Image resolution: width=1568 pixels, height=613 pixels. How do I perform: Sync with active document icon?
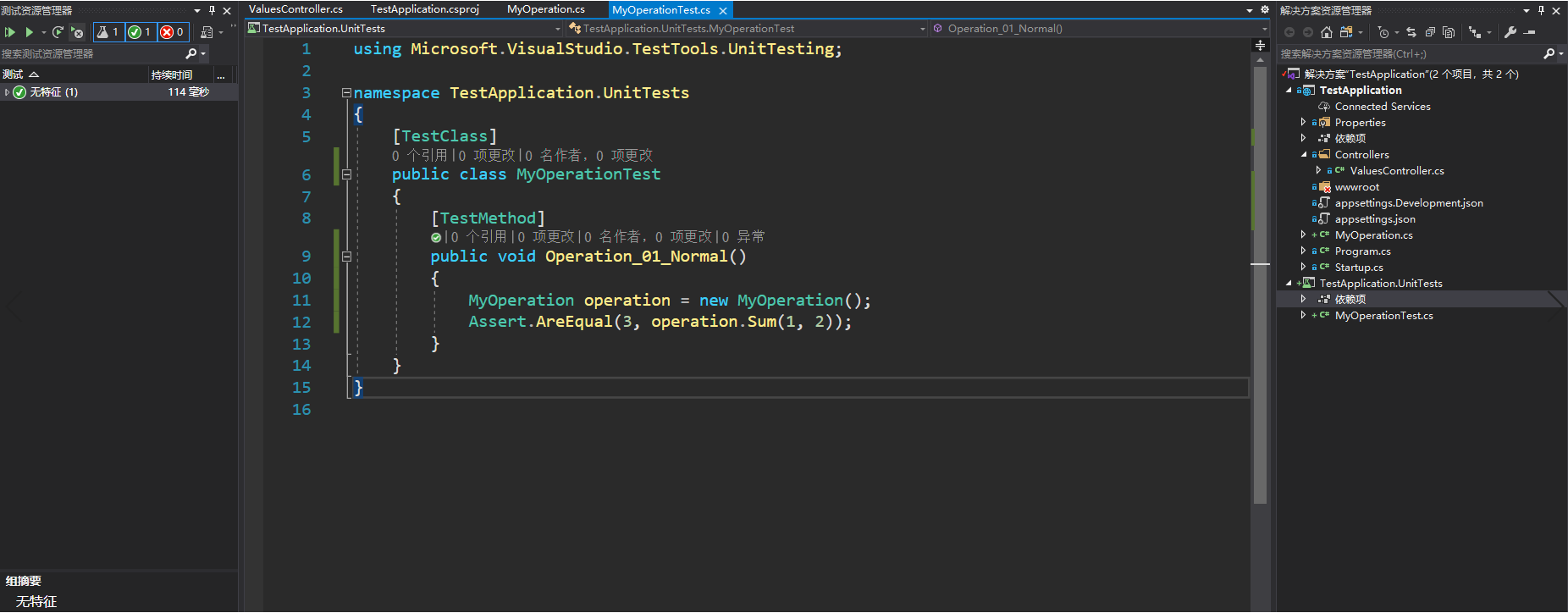click(x=1411, y=32)
